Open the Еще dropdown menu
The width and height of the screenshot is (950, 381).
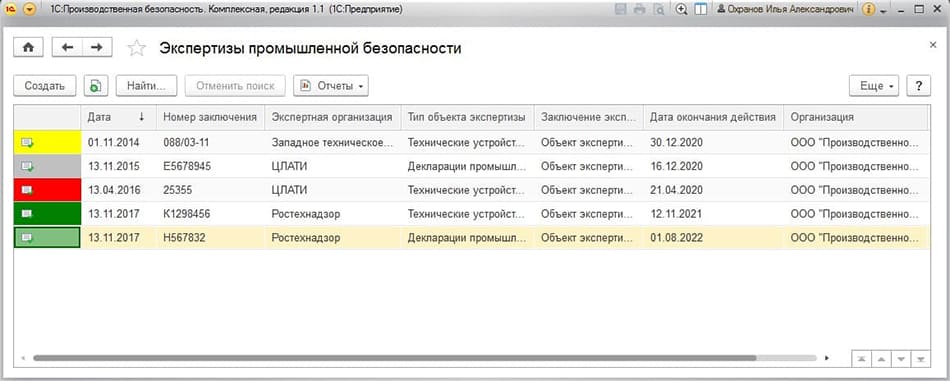pos(874,86)
